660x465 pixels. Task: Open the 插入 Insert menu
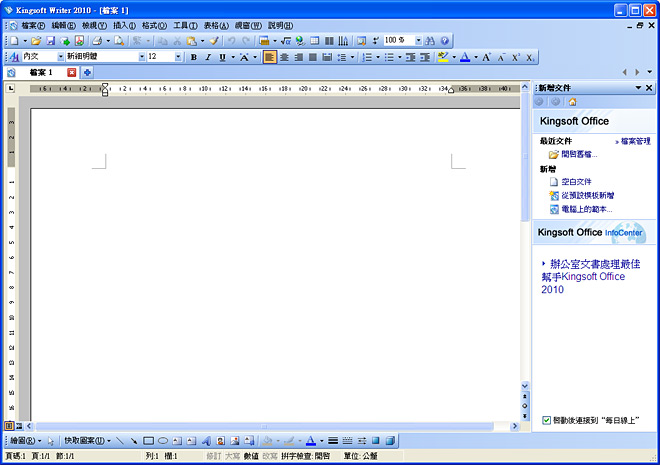[x=124, y=26]
